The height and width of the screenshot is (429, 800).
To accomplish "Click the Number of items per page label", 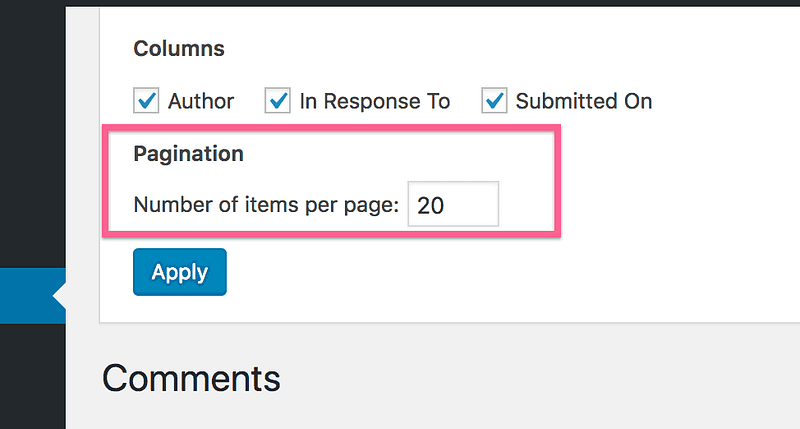I will click(x=266, y=205).
